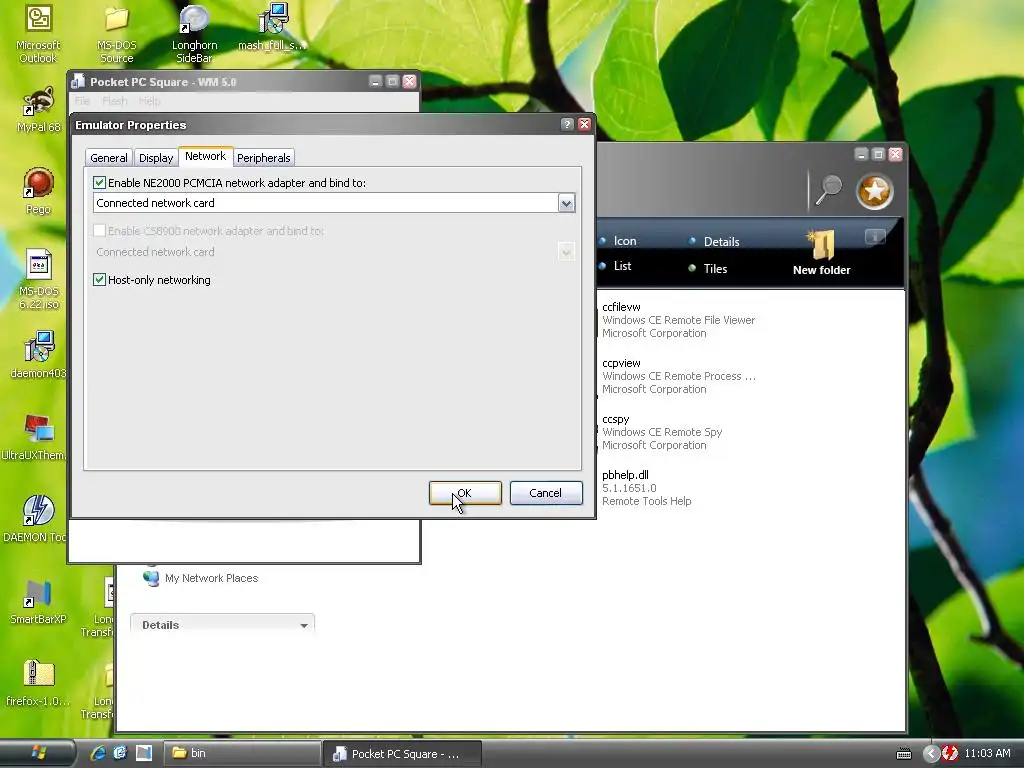The height and width of the screenshot is (768, 1024).
Task: Click the 11:03 AM taskbar clock
Action: coord(987,754)
